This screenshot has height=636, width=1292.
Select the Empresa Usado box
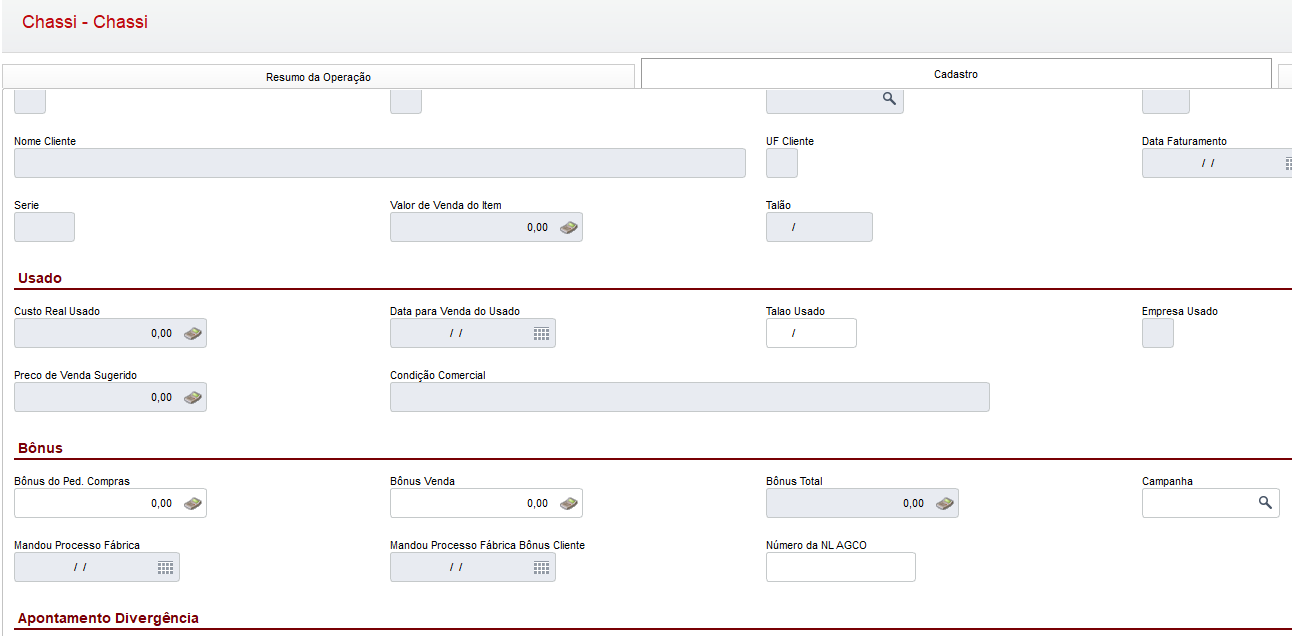(x=1158, y=333)
